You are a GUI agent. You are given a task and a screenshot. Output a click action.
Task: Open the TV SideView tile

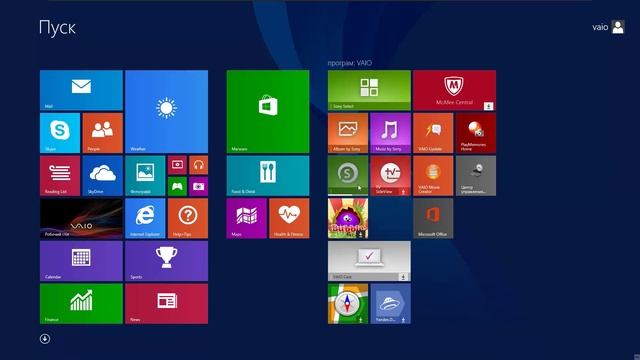[391, 176]
